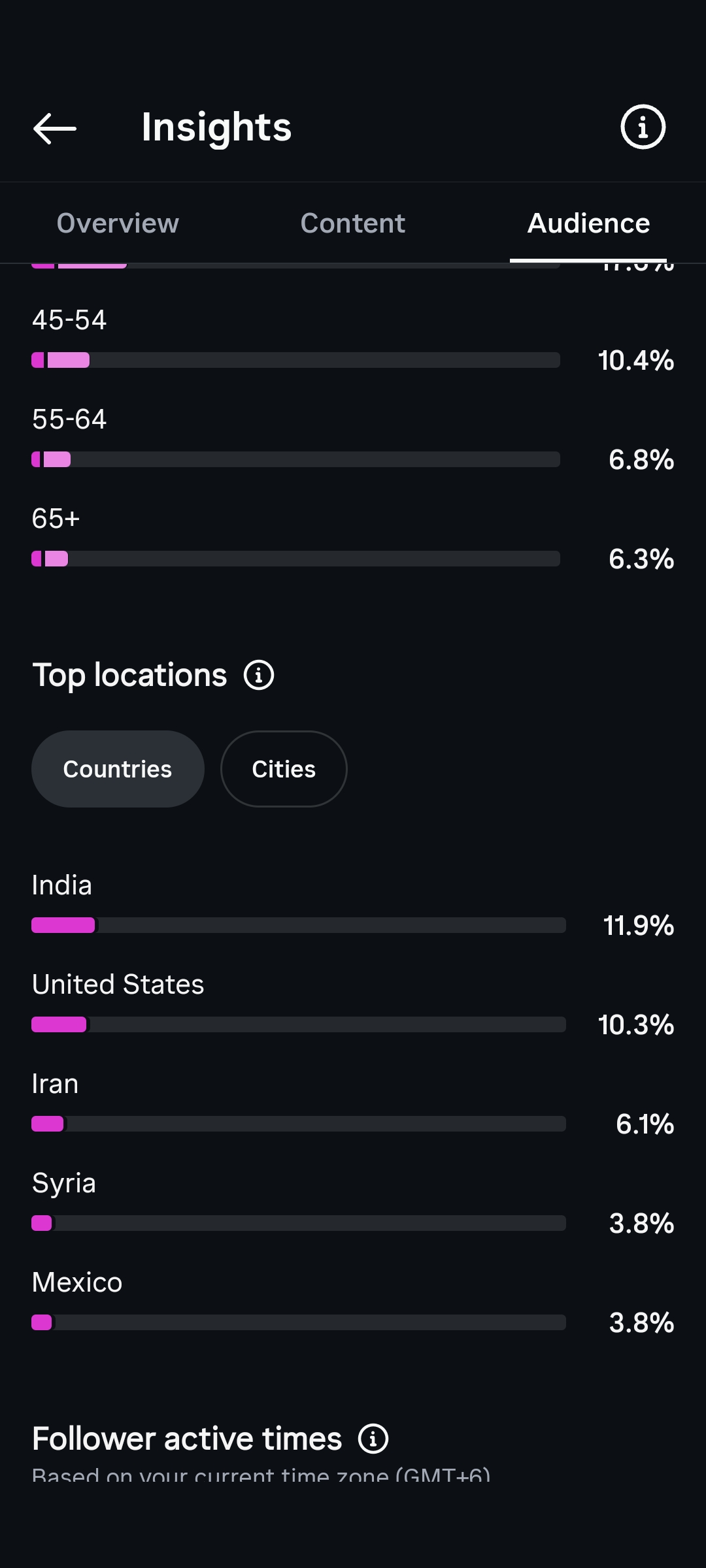Tap the Follower active times heading

click(187, 1439)
